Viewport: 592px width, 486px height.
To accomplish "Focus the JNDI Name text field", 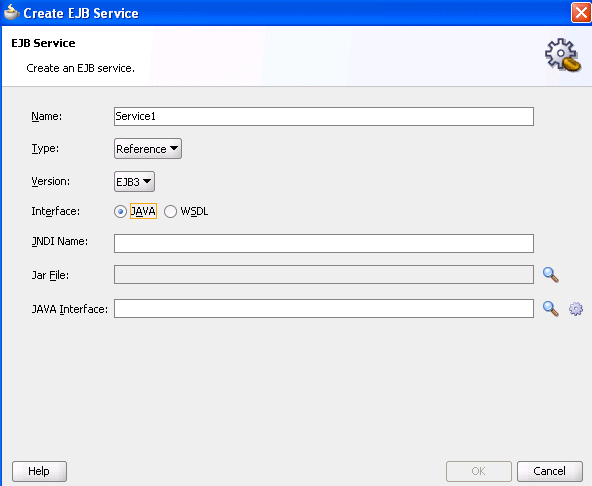I will tap(324, 243).
